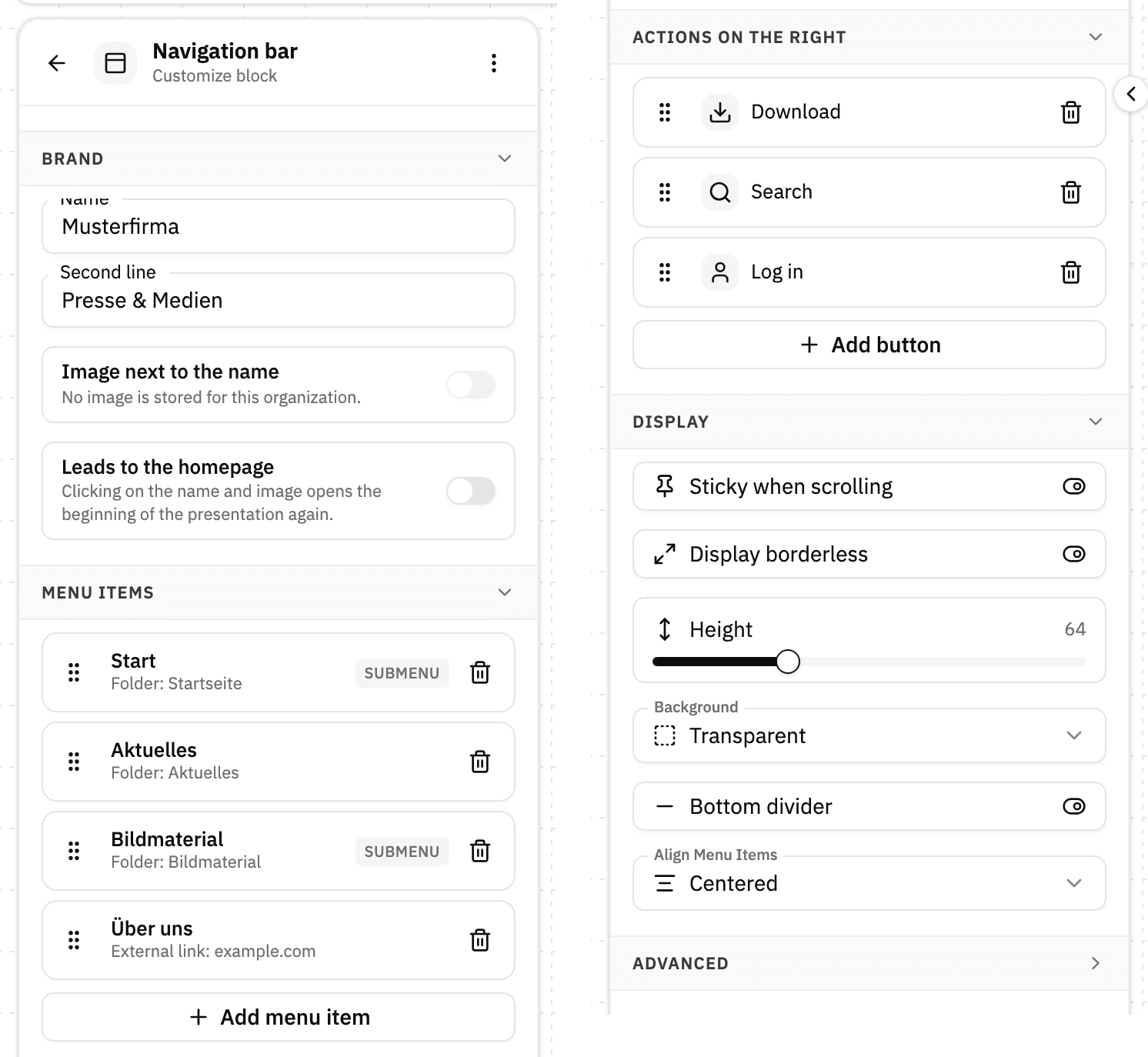
Task: Go back using the left arrow icon
Action: click(57, 63)
